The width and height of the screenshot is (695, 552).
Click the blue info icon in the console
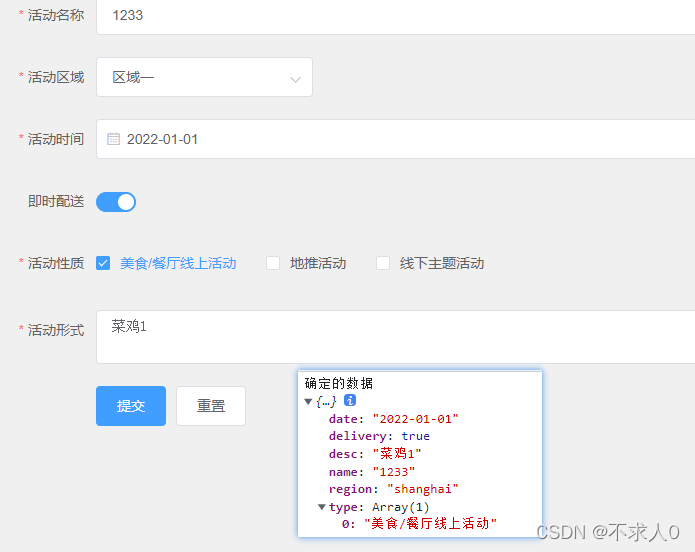[350, 400]
